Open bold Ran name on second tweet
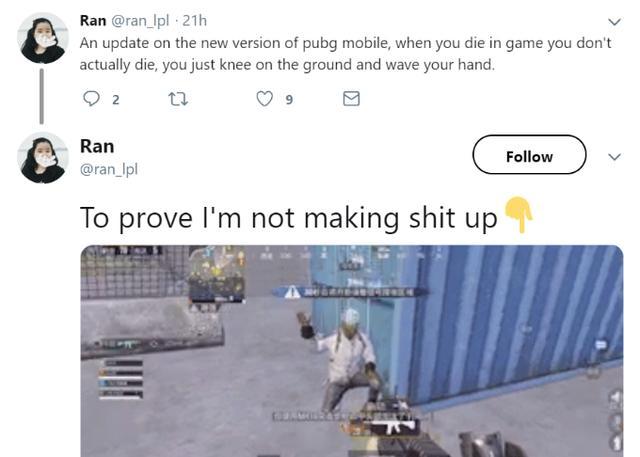This screenshot has height=457, width=640. 97,146
